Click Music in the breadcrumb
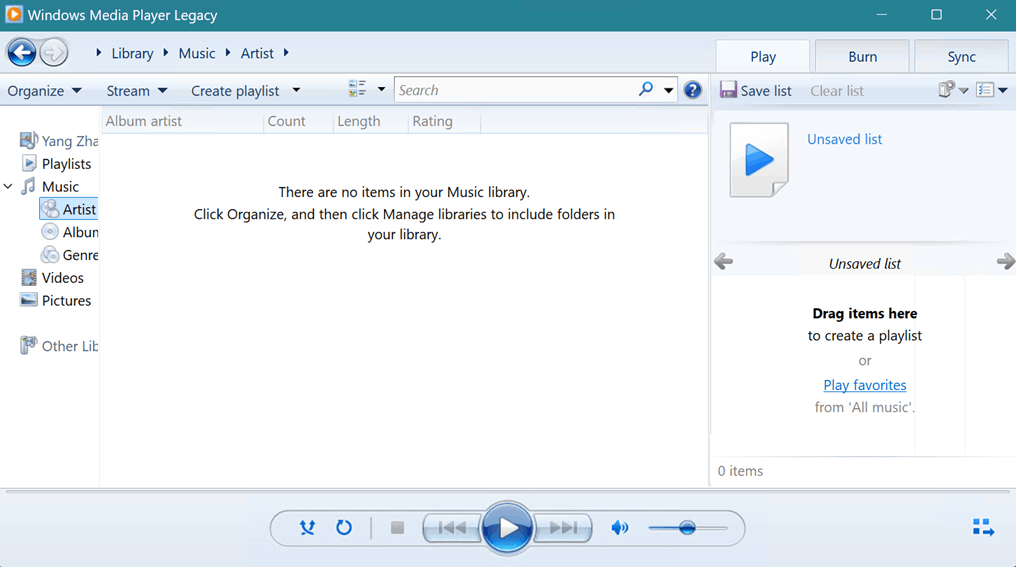Screen dimensions: 1017x568 coord(197,53)
